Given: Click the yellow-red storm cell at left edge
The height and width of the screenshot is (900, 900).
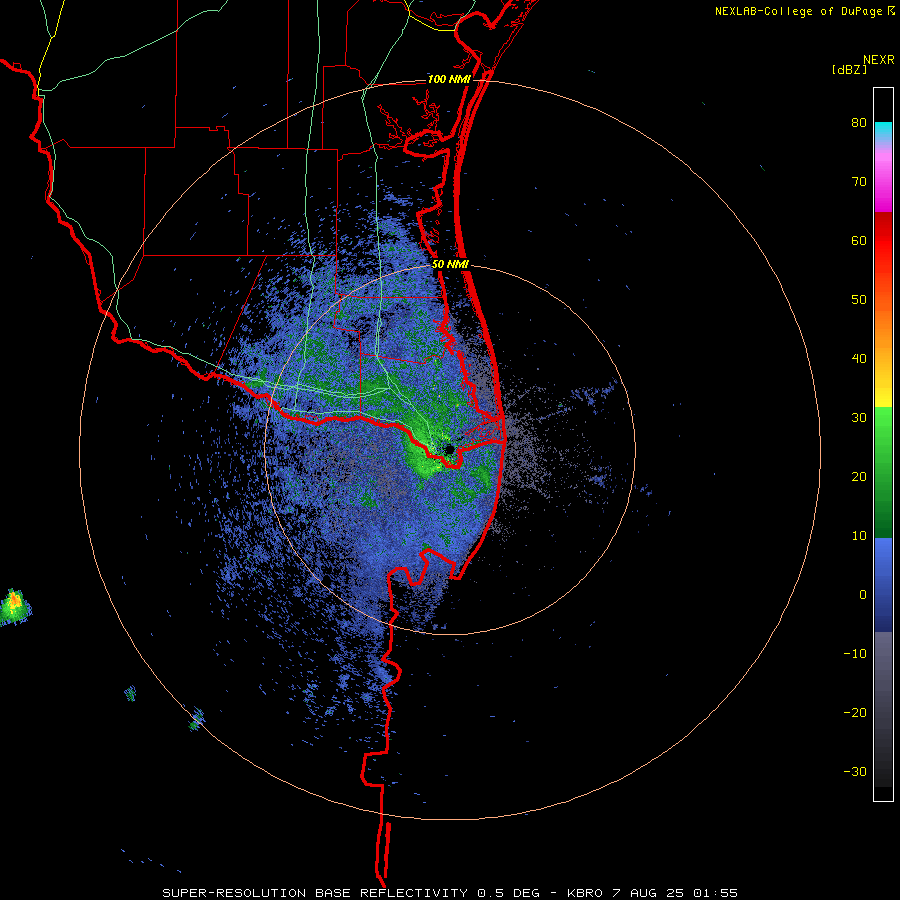Looking at the screenshot, I should [x=14, y=606].
